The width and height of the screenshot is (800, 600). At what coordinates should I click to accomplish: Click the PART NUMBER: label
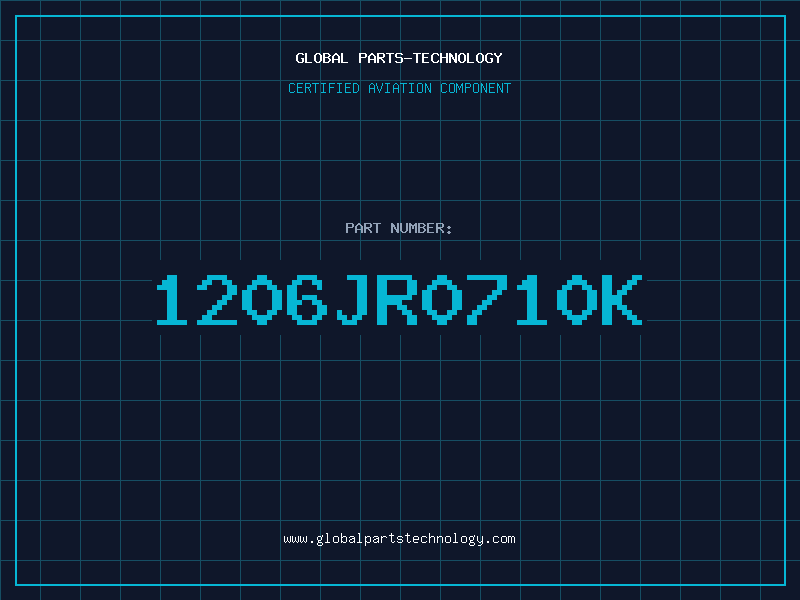pyautogui.click(x=399, y=228)
